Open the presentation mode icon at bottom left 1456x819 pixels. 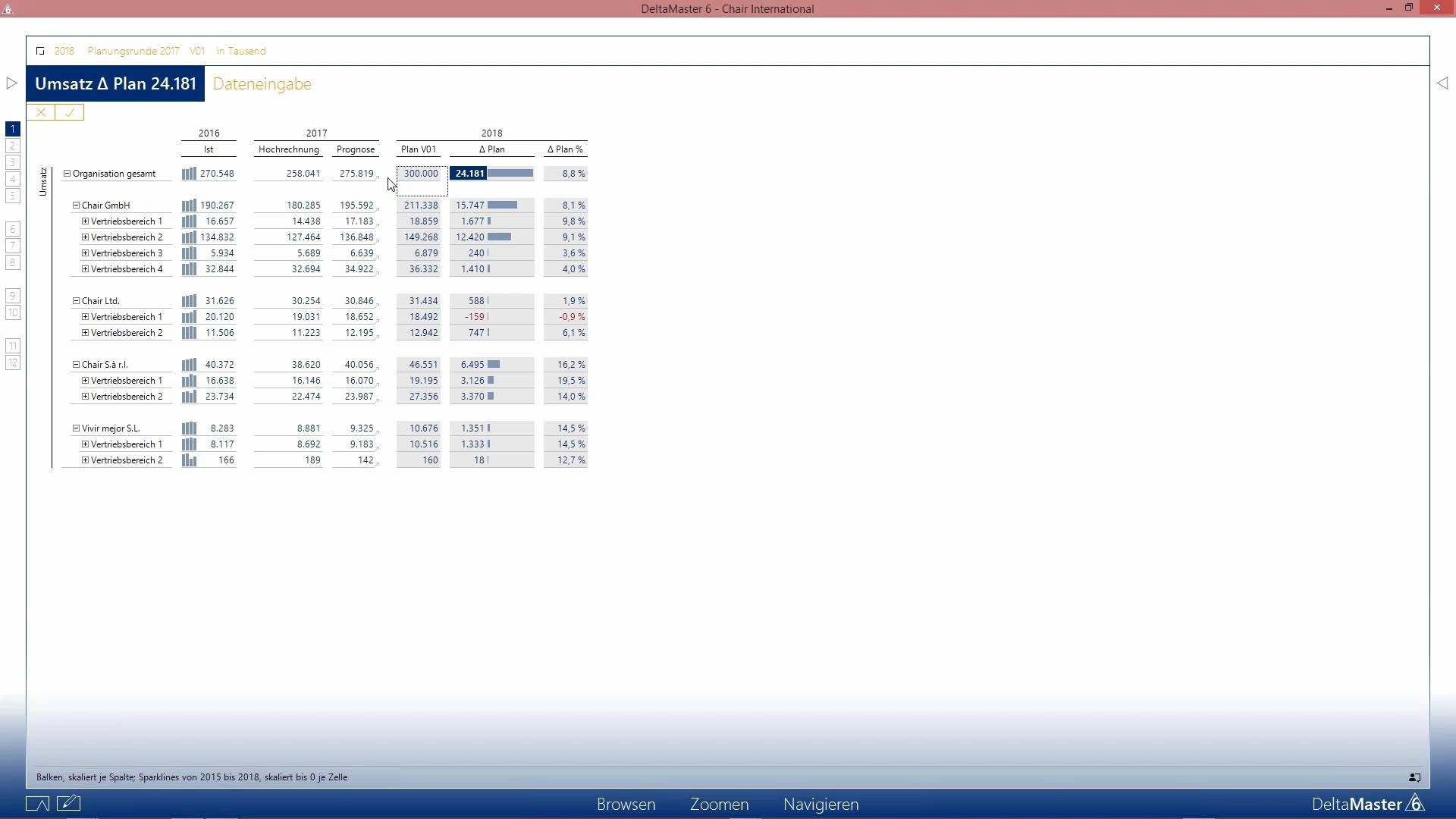37,804
